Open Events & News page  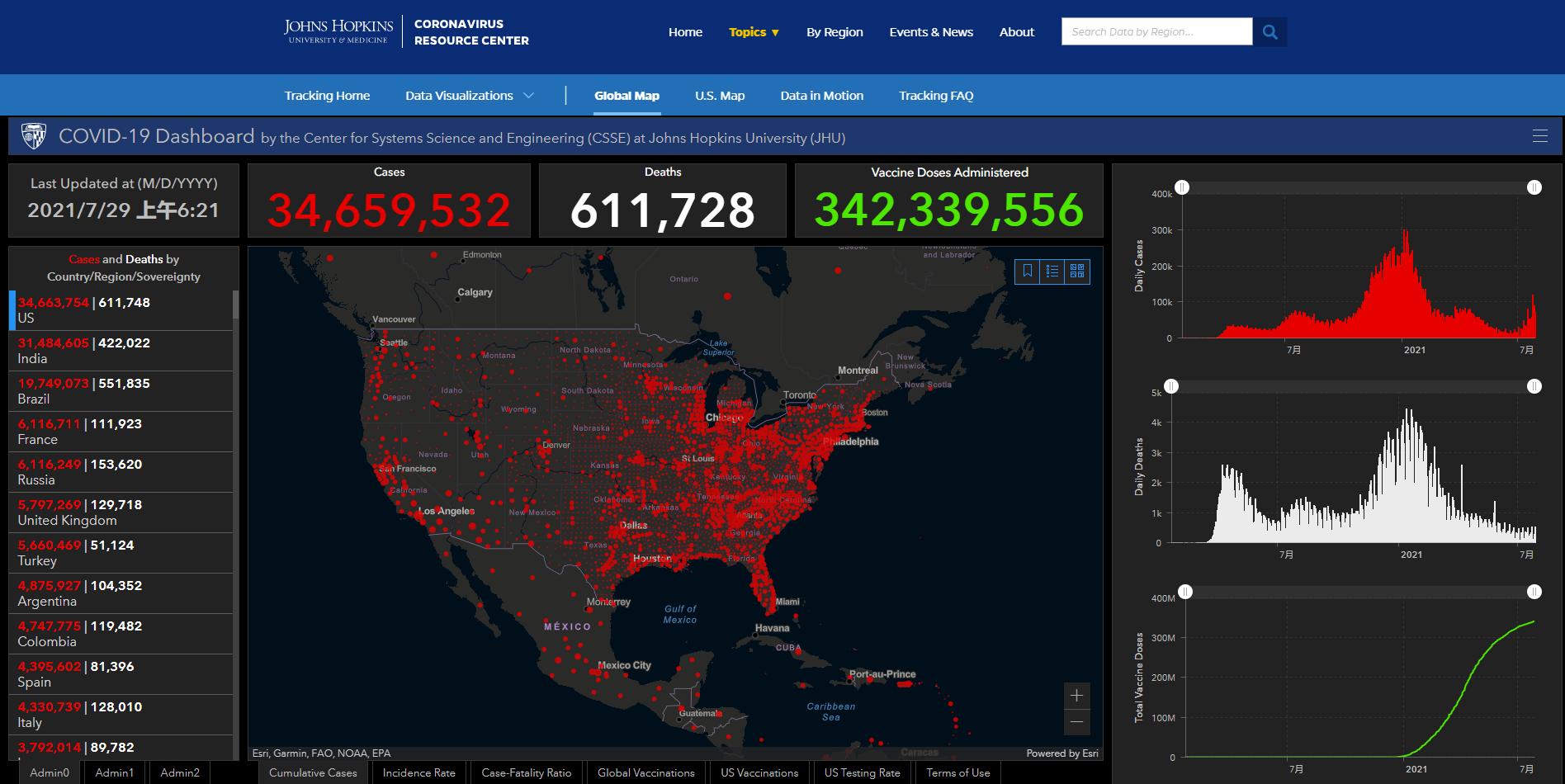(931, 32)
